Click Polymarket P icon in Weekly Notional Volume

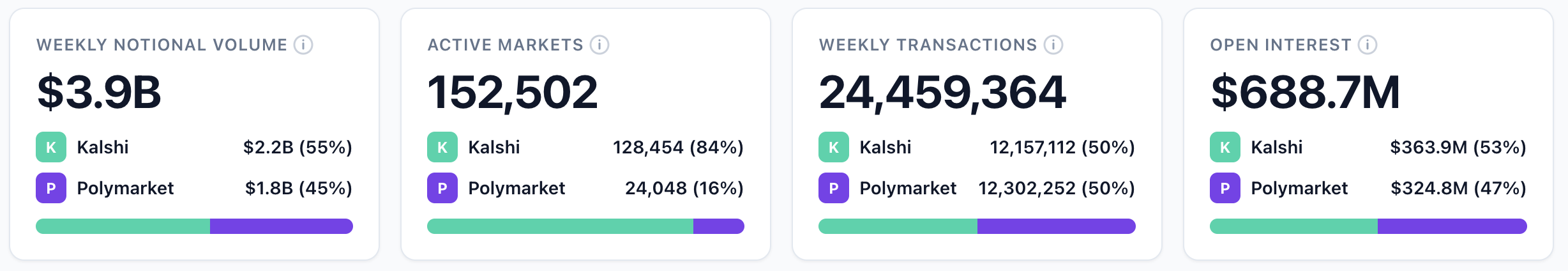(51, 188)
